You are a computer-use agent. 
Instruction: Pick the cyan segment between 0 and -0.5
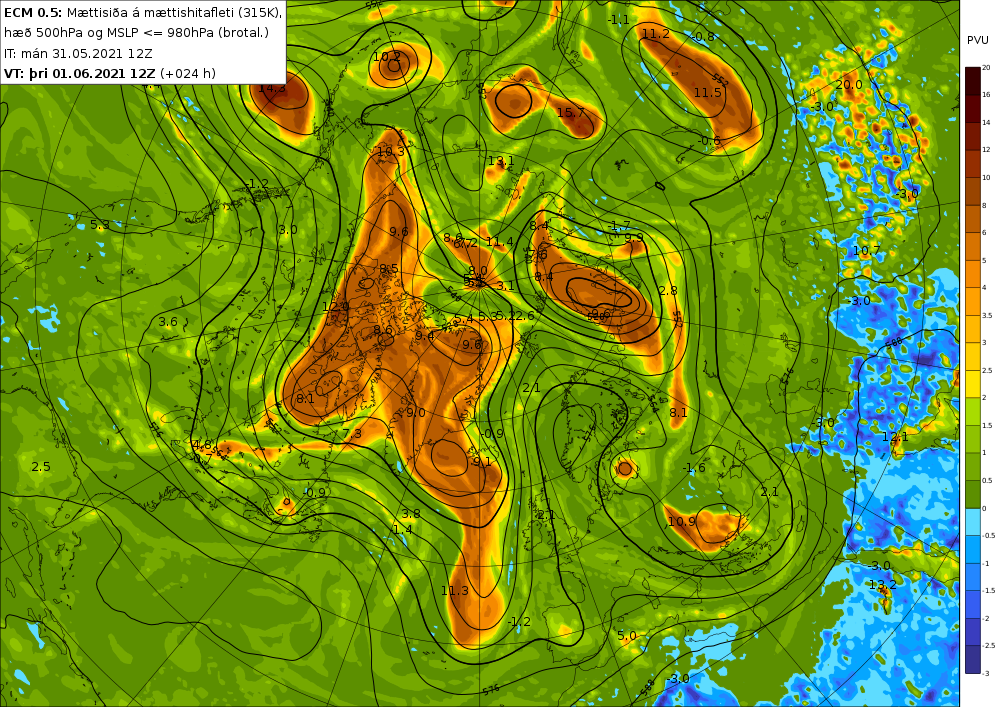click(x=973, y=521)
